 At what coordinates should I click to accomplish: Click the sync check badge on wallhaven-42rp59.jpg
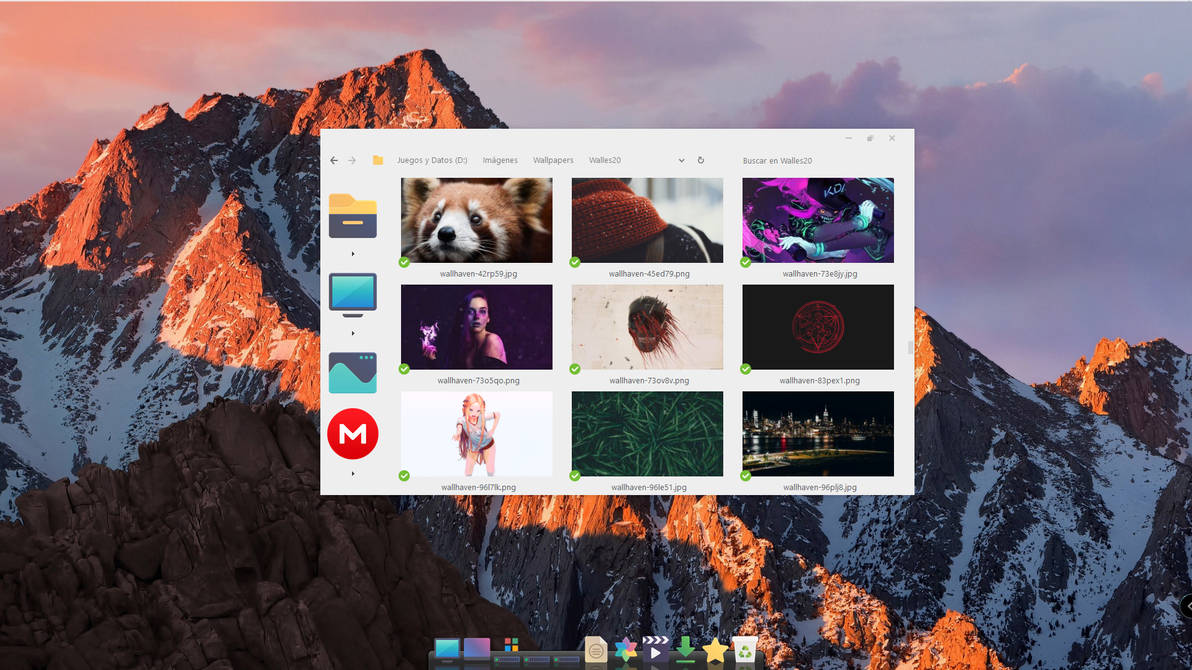[x=404, y=262]
